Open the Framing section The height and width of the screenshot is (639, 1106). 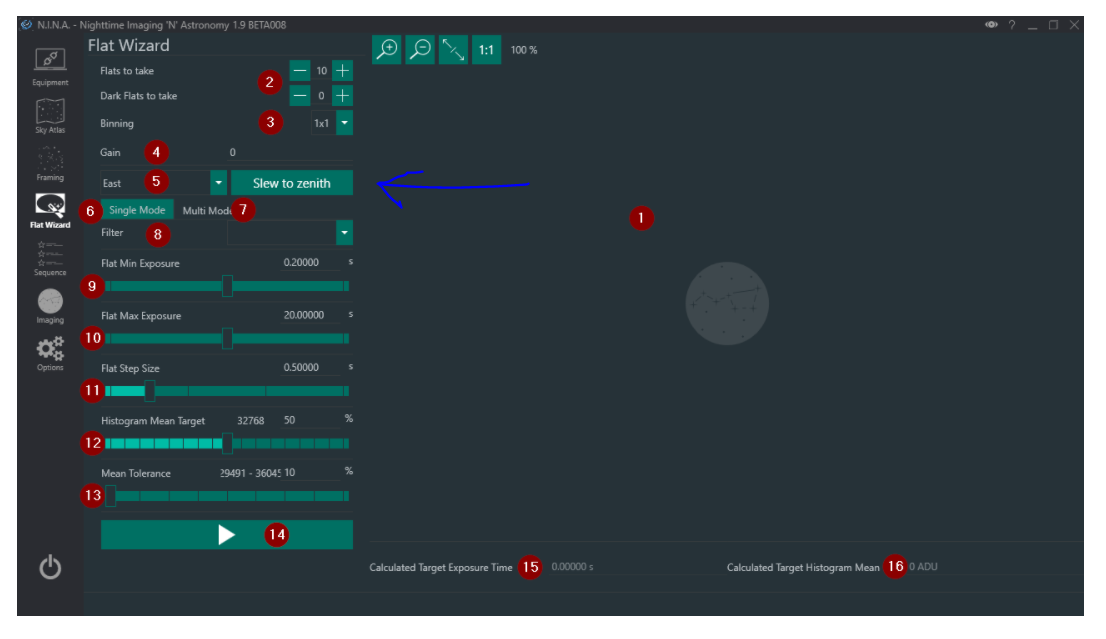[50, 164]
